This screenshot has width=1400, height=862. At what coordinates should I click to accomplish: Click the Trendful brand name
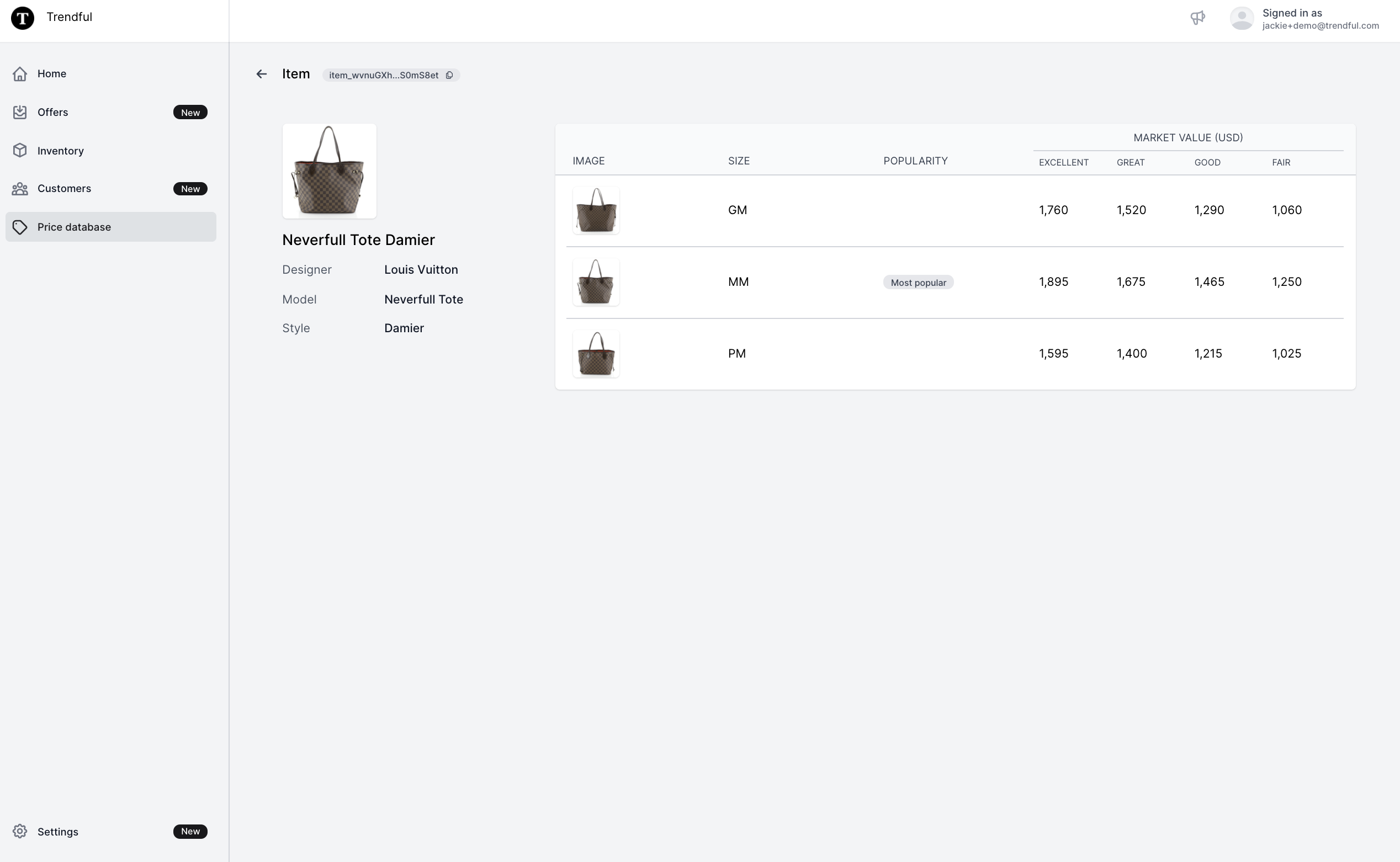tap(69, 17)
